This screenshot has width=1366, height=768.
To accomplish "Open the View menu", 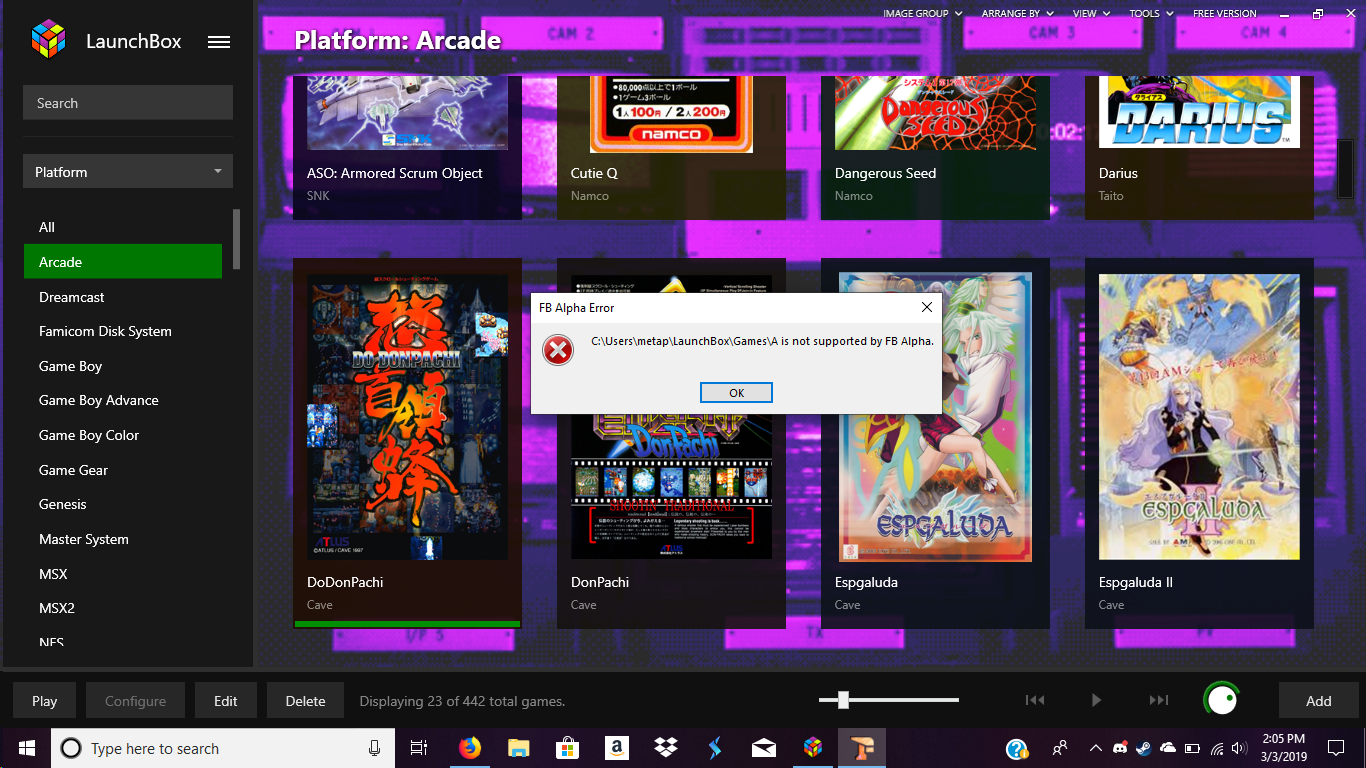I will pyautogui.click(x=1091, y=14).
